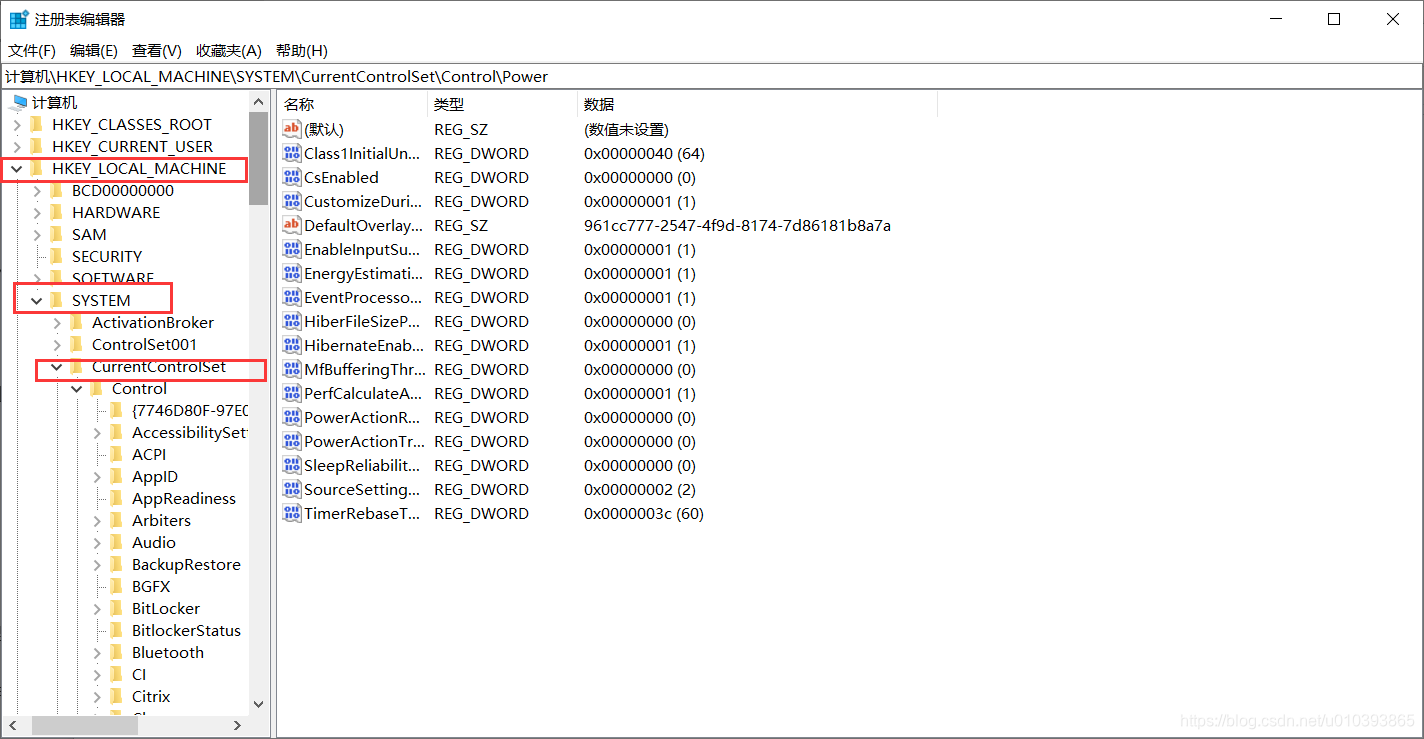Image resolution: width=1424 pixels, height=739 pixels.
Task: Open the 文件(F) menu
Action: coord(32,50)
